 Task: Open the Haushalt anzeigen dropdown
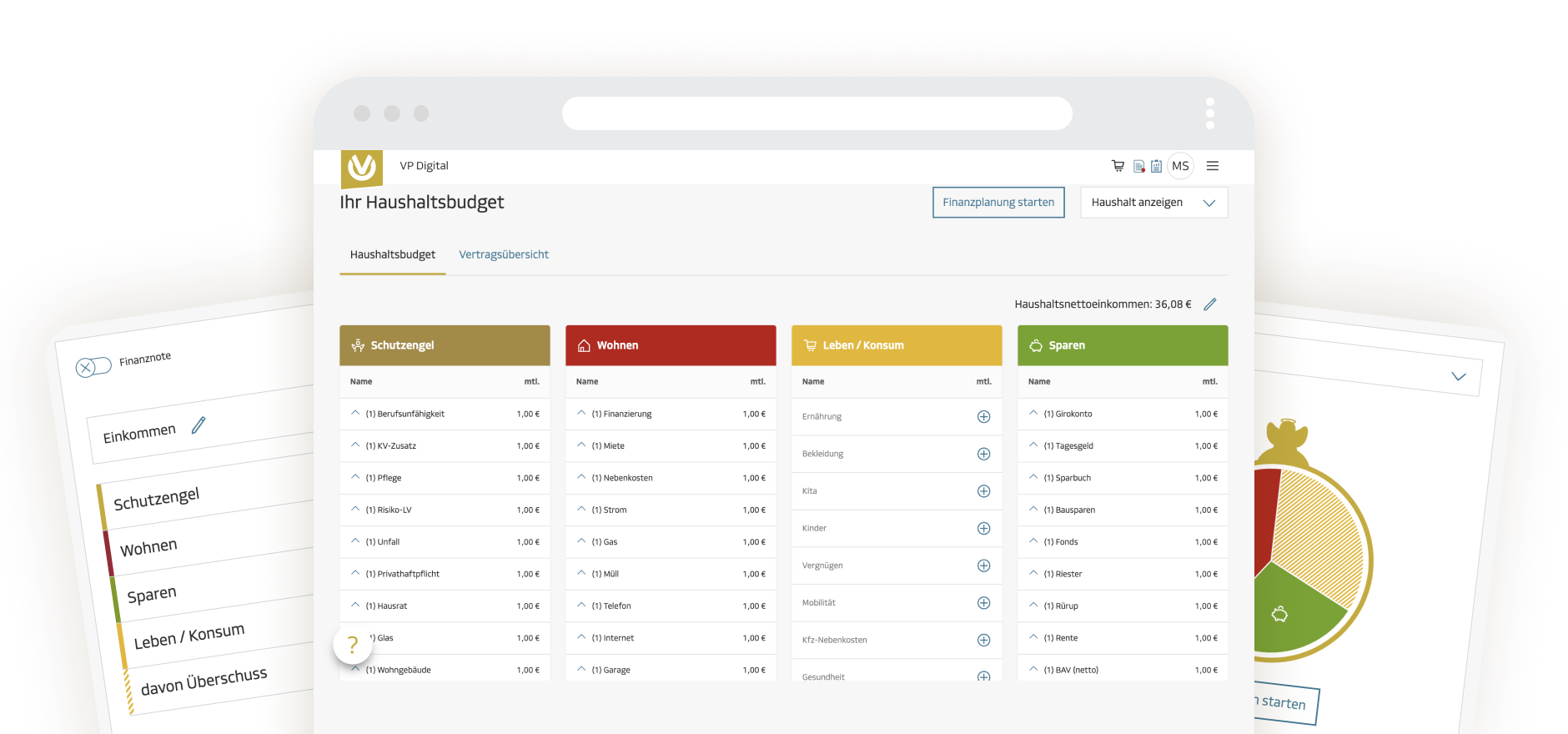pyautogui.click(x=1153, y=203)
